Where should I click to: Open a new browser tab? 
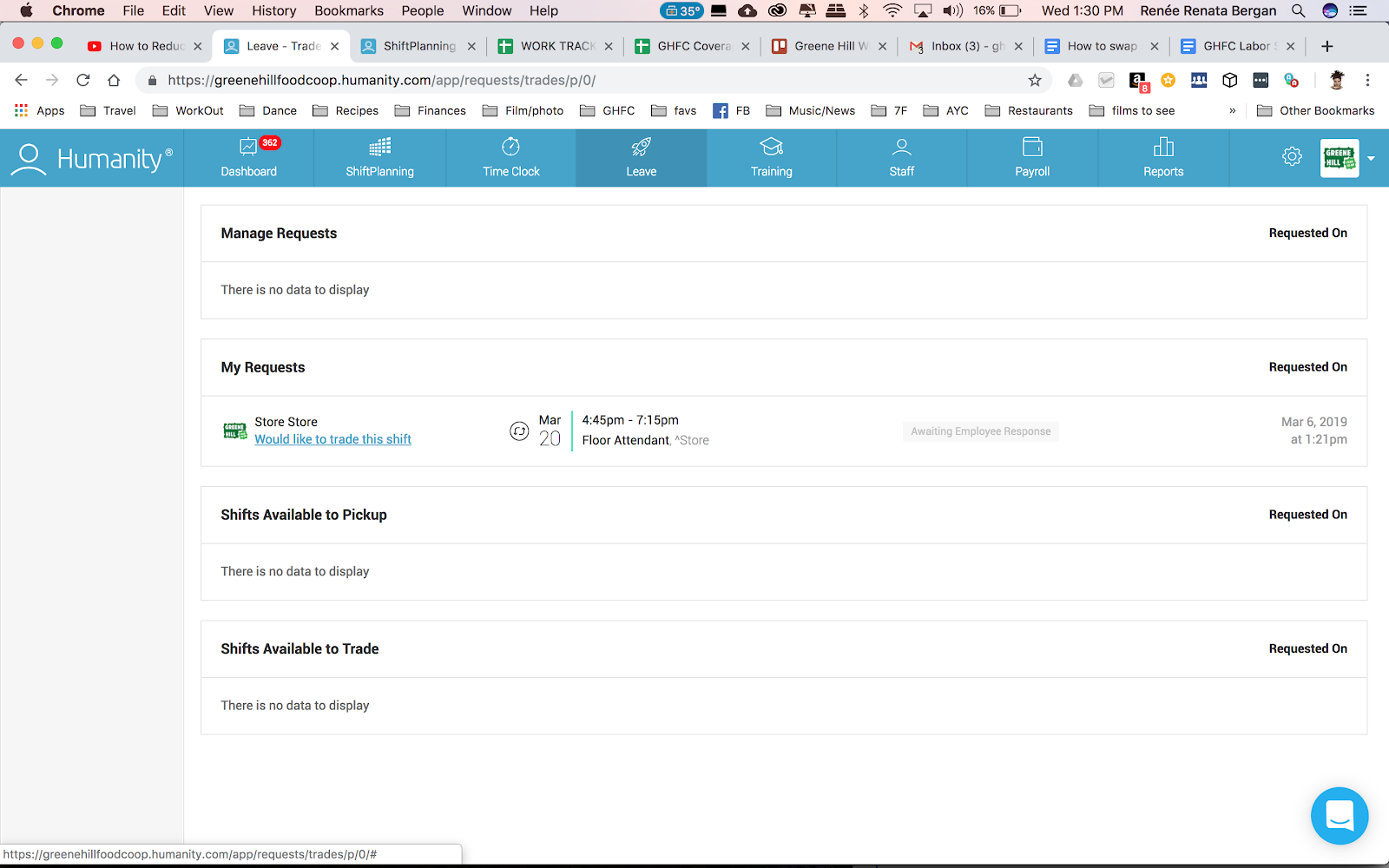pyautogui.click(x=1326, y=46)
